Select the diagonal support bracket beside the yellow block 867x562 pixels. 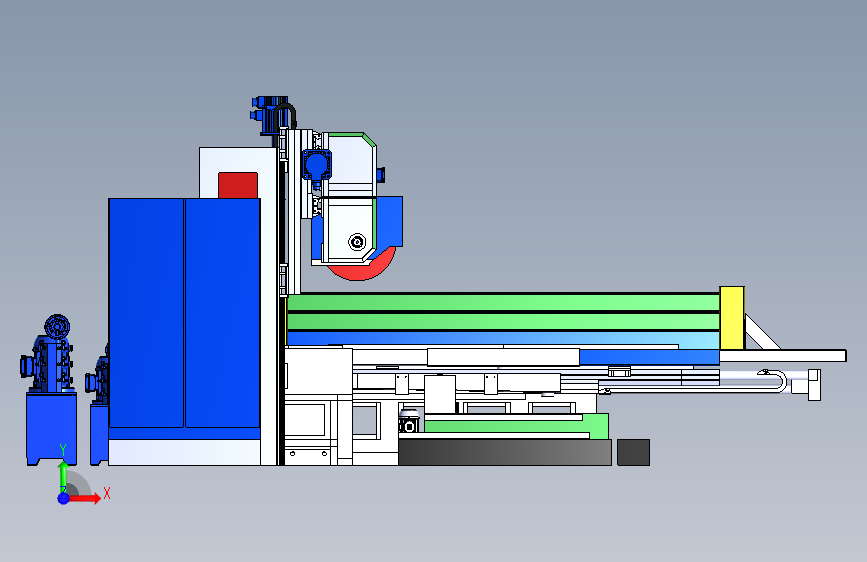tap(762, 332)
